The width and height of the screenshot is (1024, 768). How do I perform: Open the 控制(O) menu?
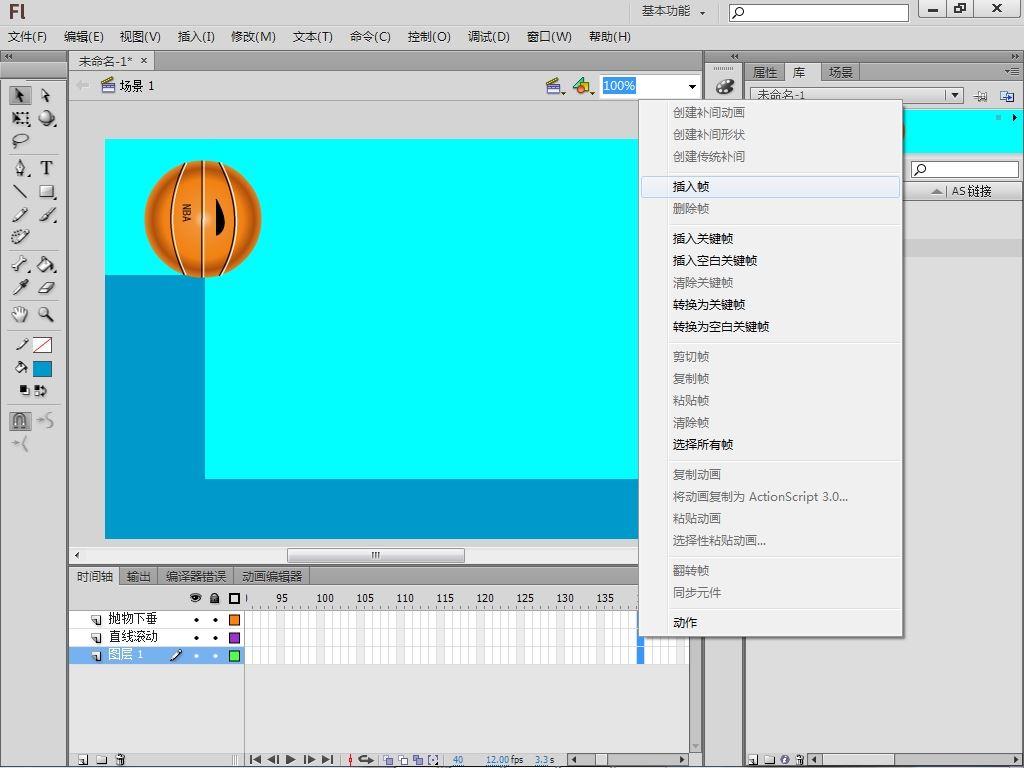[x=429, y=37]
